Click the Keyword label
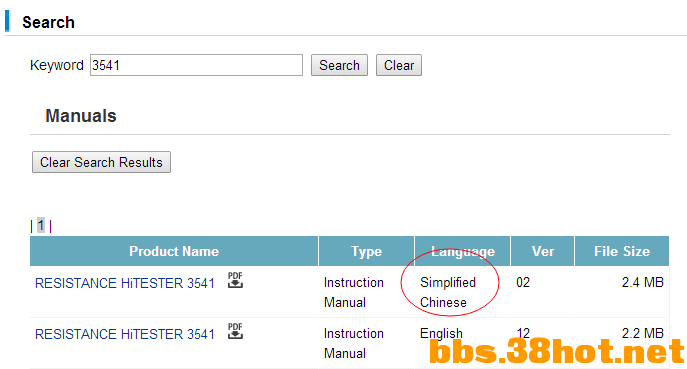The height and width of the screenshot is (369, 687). 57,65
